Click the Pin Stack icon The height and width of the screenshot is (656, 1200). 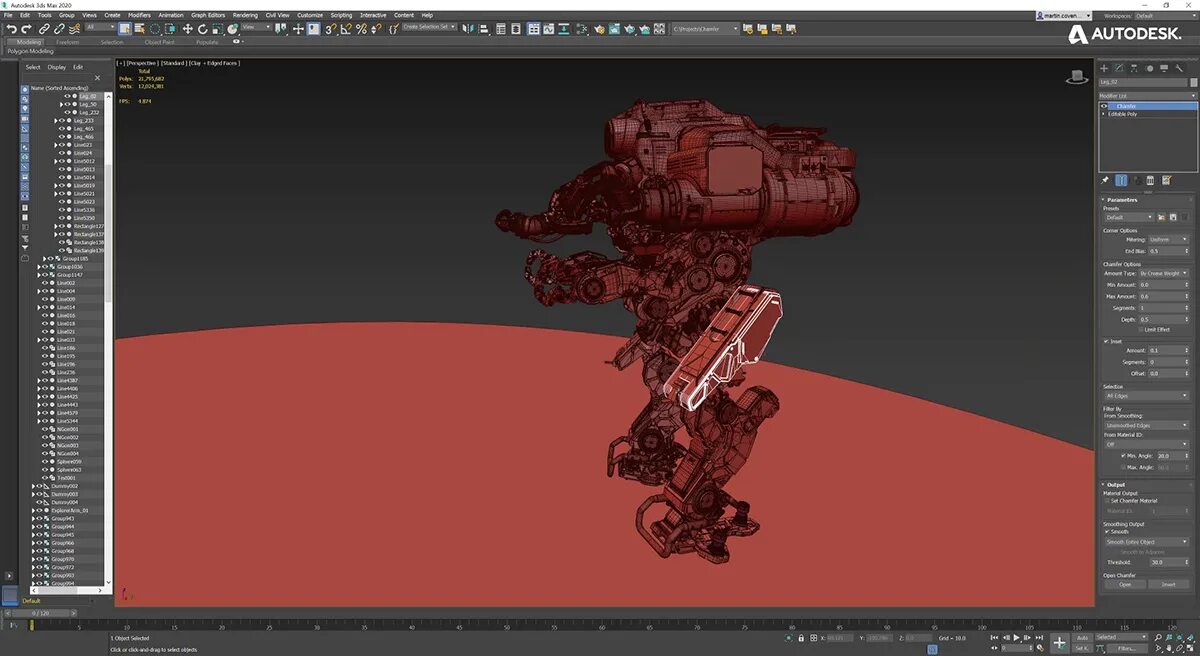coord(1105,180)
